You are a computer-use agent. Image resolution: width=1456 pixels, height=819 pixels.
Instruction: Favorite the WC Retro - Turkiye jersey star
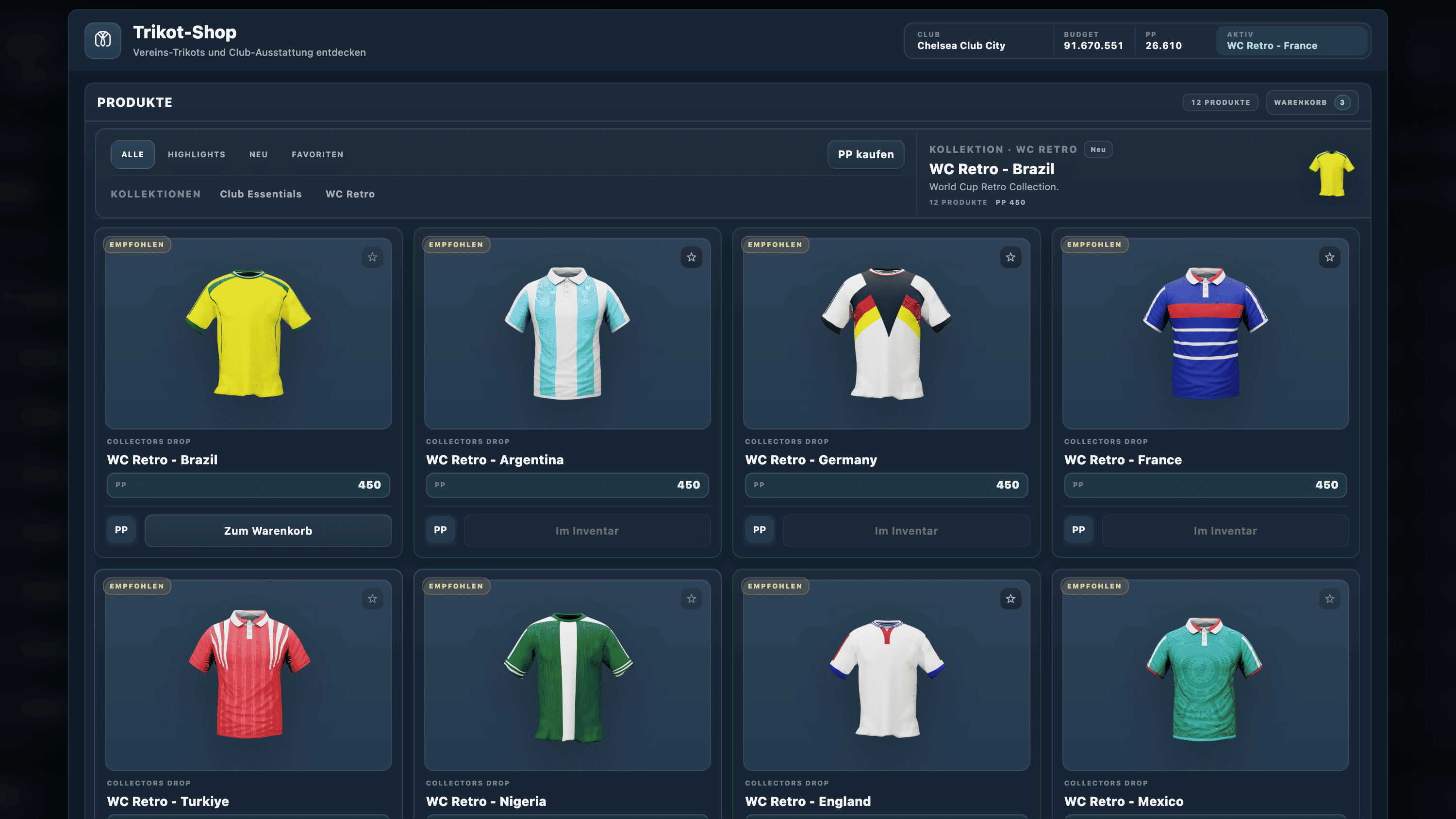[372, 599]
